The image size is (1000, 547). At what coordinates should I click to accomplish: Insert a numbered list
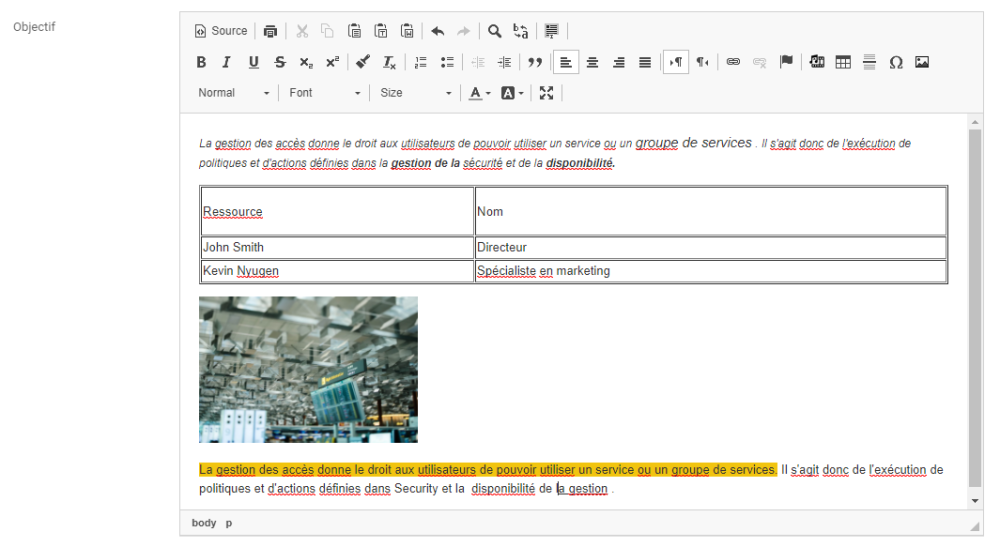tap(420, 62)
